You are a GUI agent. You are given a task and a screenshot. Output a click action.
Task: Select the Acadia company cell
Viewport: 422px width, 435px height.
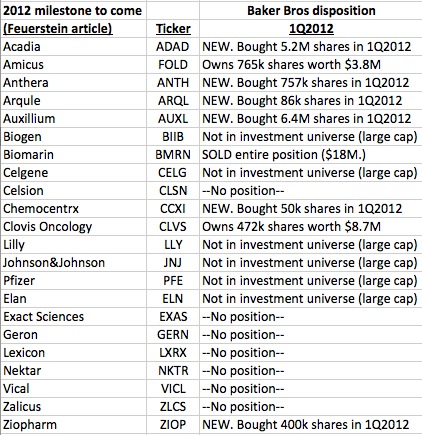pos(73,47)
